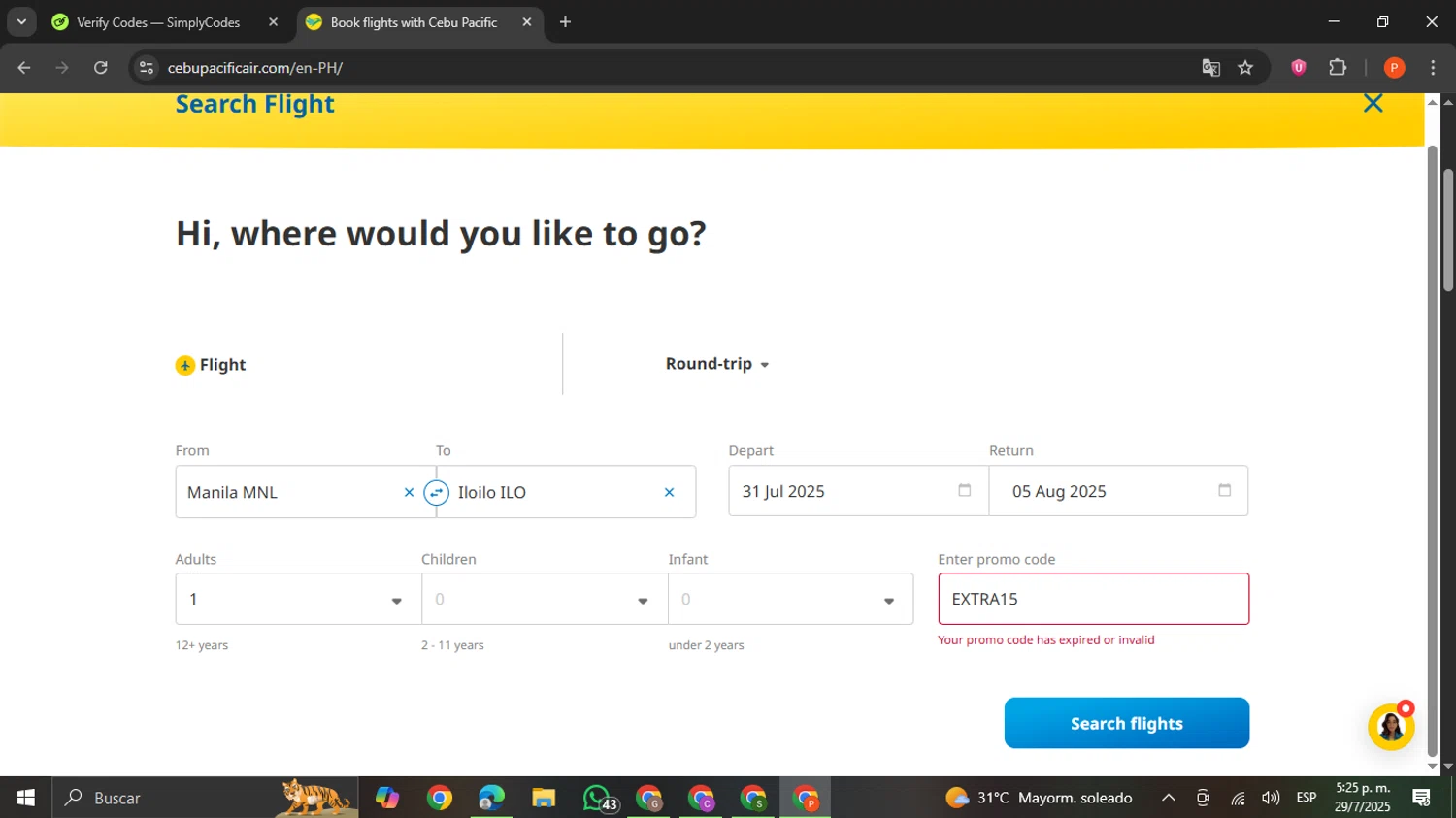Image resolution: width=1456 pixels, height=818 pixels.
Task: Bookmark this page with star
Action: pyautogui.click(x=1245, y=68)
